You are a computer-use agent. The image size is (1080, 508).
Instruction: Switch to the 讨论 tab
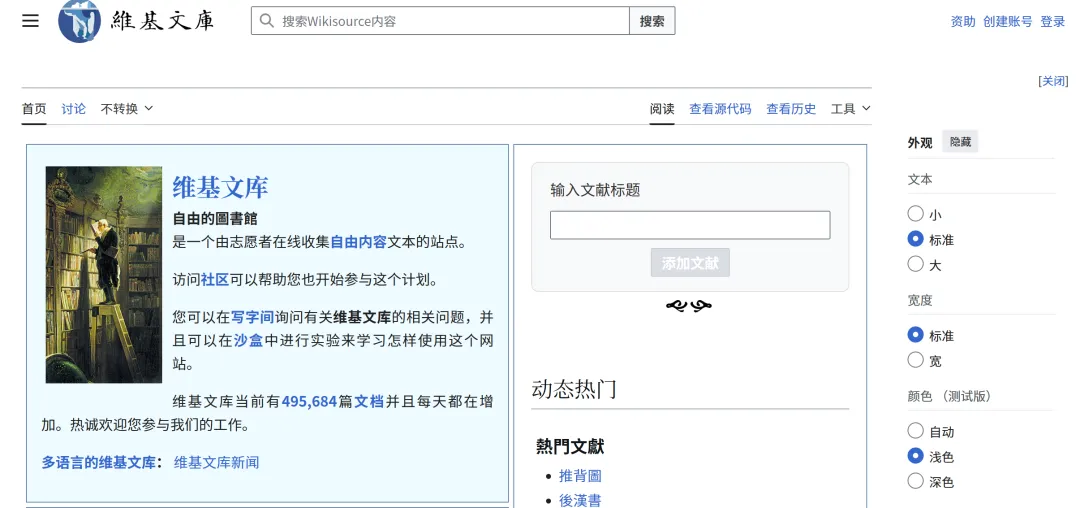[74, 109]
